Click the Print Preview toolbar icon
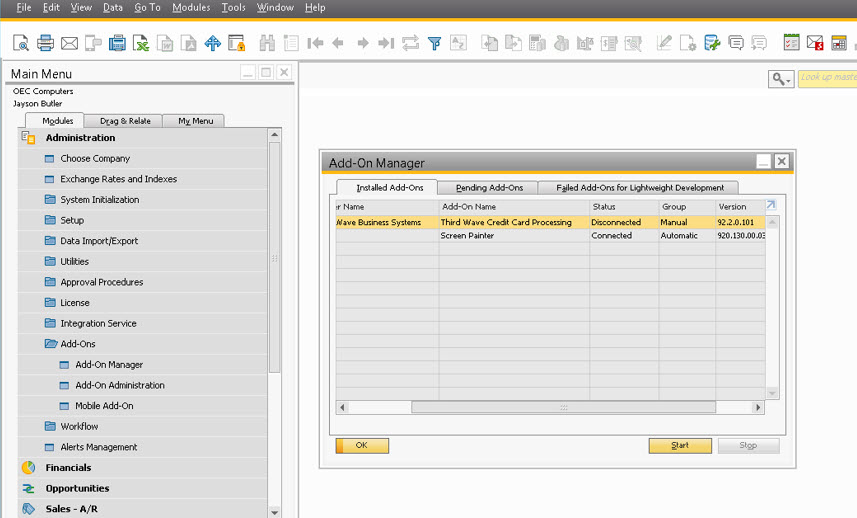The height and width of the screenshot is (518, 857). (x=21, y=43)
